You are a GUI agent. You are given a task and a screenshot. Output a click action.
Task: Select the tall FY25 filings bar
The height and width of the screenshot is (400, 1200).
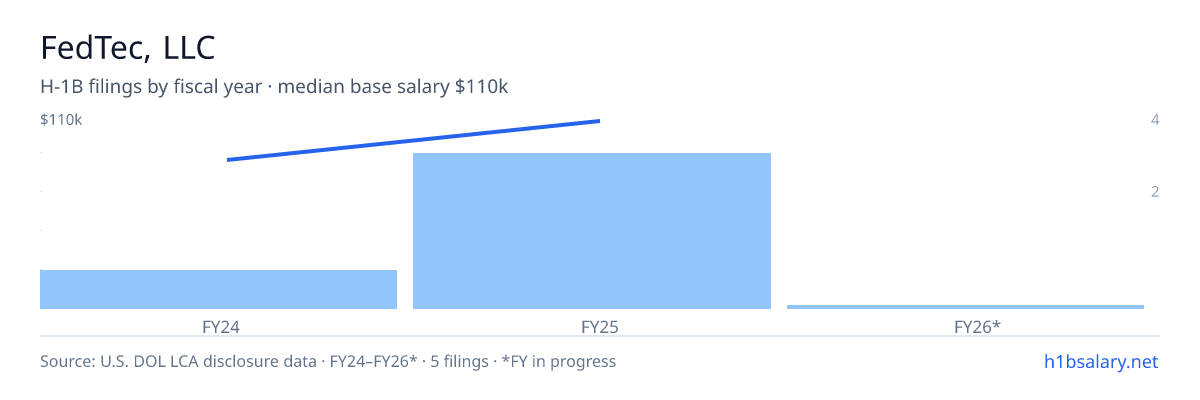coord(592,231)
